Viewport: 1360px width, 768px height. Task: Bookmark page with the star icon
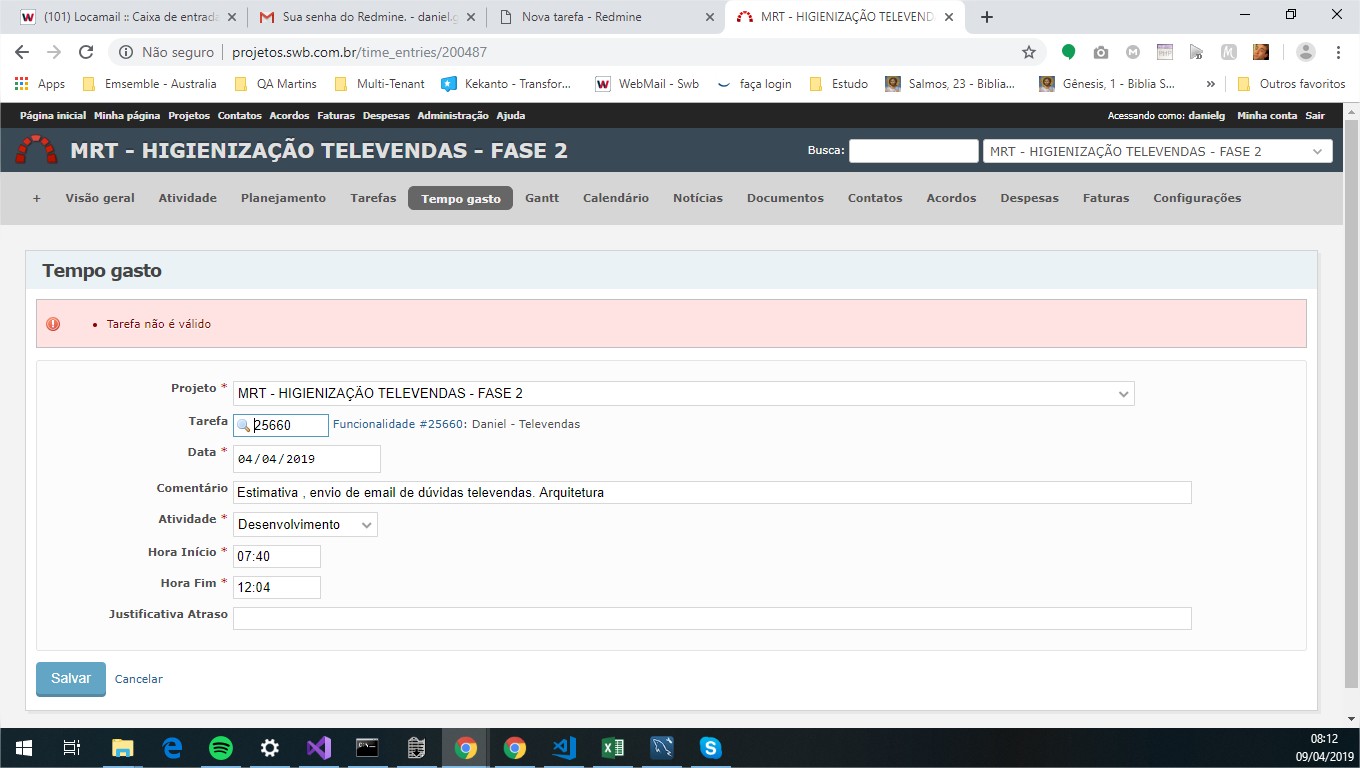(x=1028, y=52)
